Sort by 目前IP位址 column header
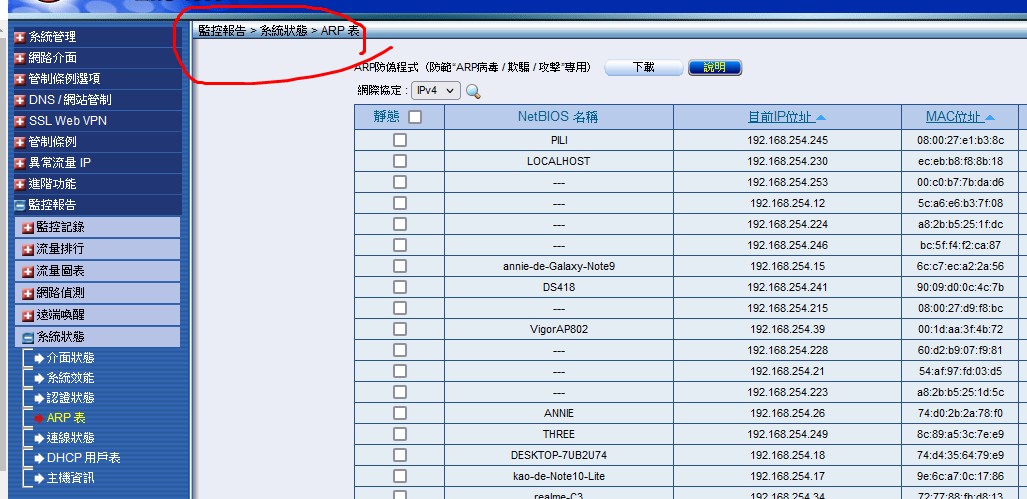This screenshot has width=1027, height=499. 780,117
